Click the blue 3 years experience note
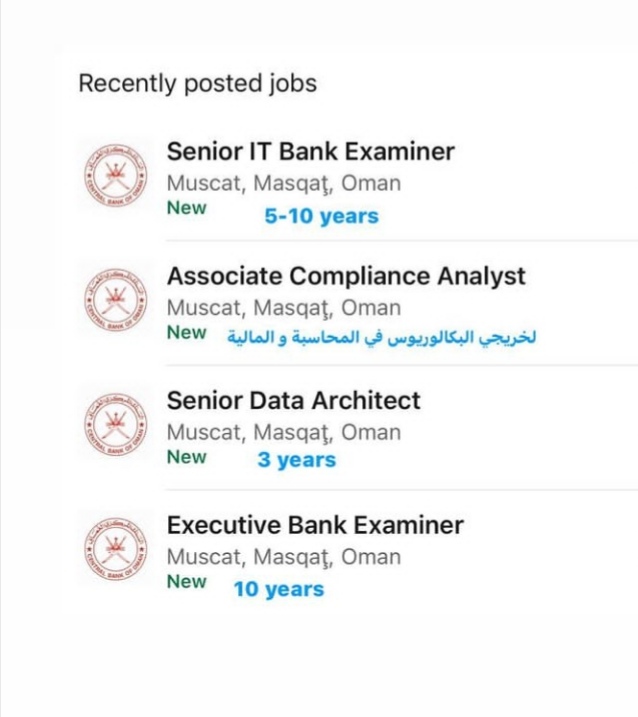Image resolution: width=638 pixels, height=717 pixels. [x=296, y=461]
